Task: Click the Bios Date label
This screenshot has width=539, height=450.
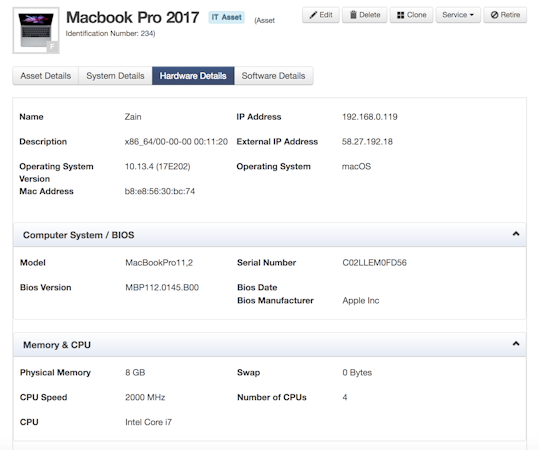Action: click(x=257, y=287)
